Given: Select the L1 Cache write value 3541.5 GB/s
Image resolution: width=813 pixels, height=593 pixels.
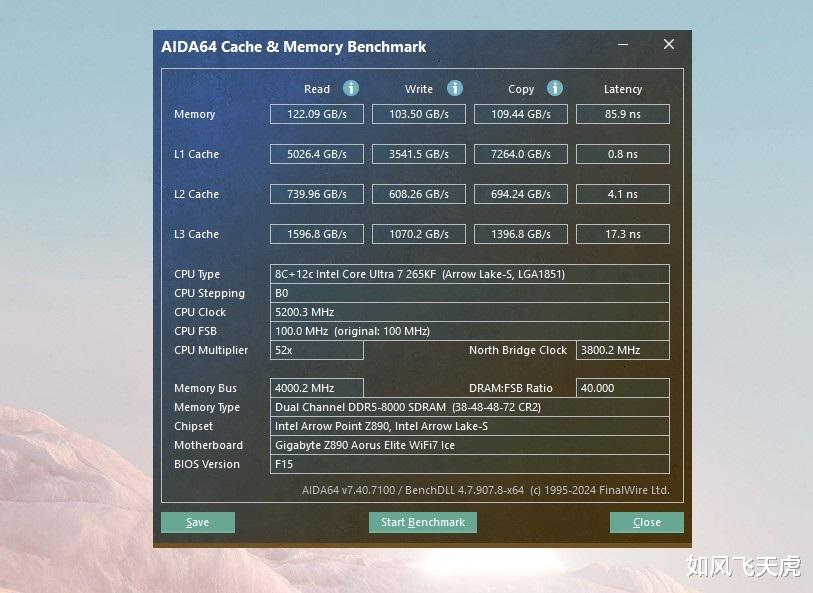Looking at the screenshot, I should click(419, 154).
